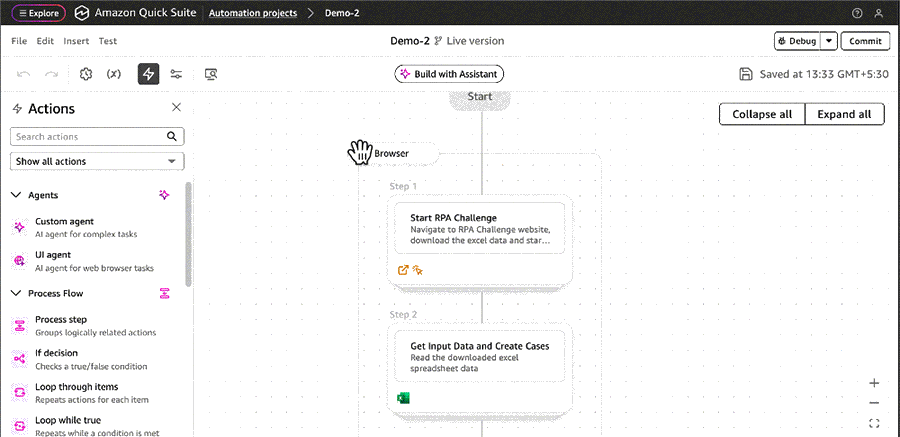Zoom out with the minus canvas control
This screenshot has width=900, height=437.
click(x=874, y=403)
